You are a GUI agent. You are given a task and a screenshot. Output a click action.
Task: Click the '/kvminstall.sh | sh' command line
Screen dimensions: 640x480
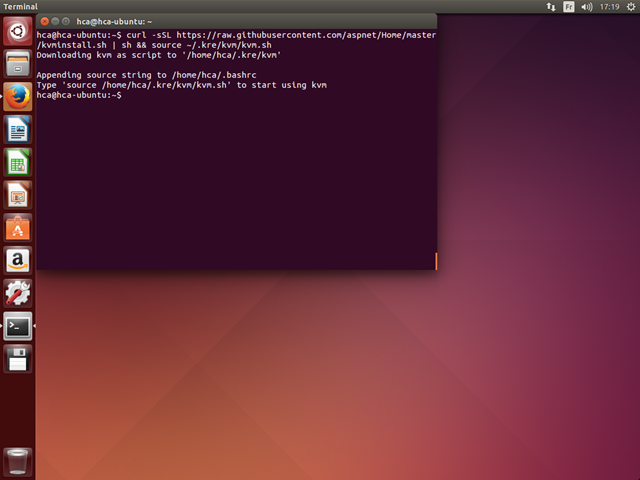coord(154,45)
